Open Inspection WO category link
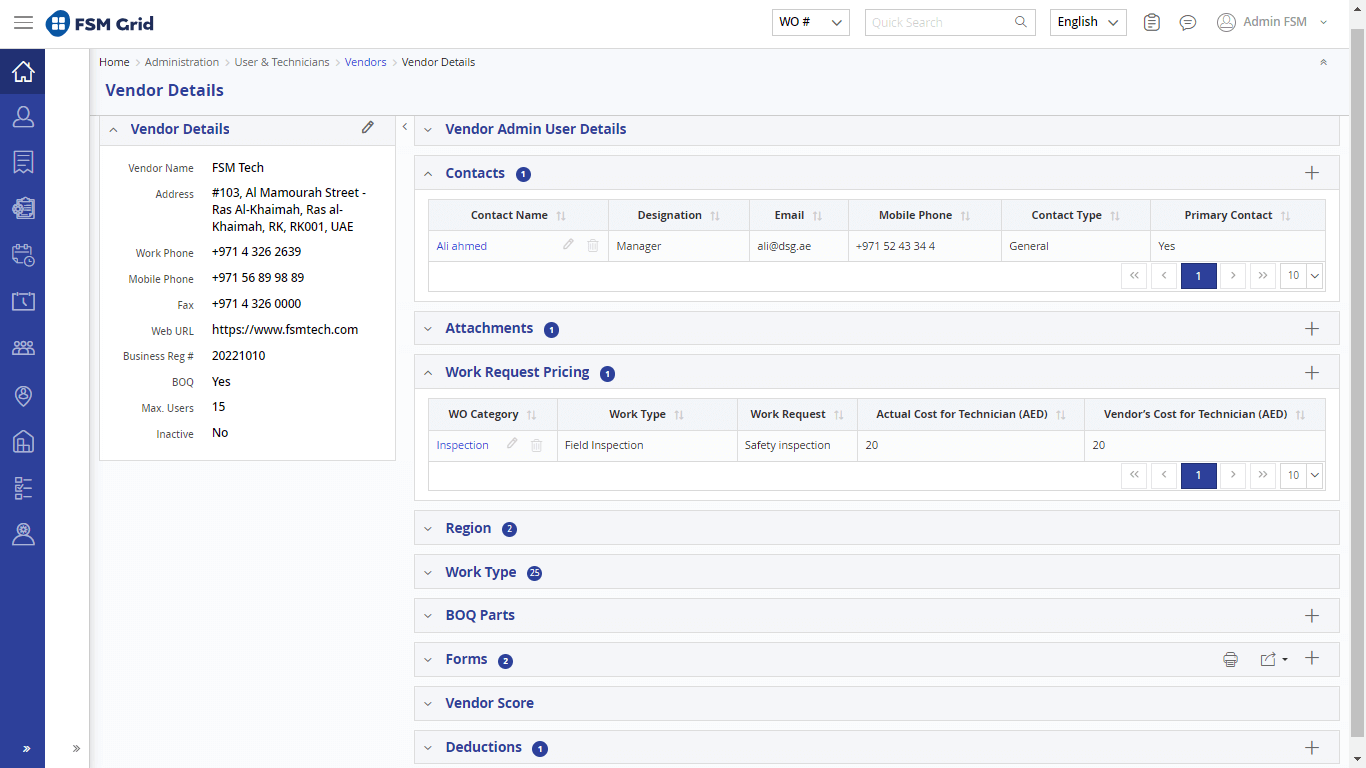This screenshot has height=768, width=1366. tap(463, 445)
